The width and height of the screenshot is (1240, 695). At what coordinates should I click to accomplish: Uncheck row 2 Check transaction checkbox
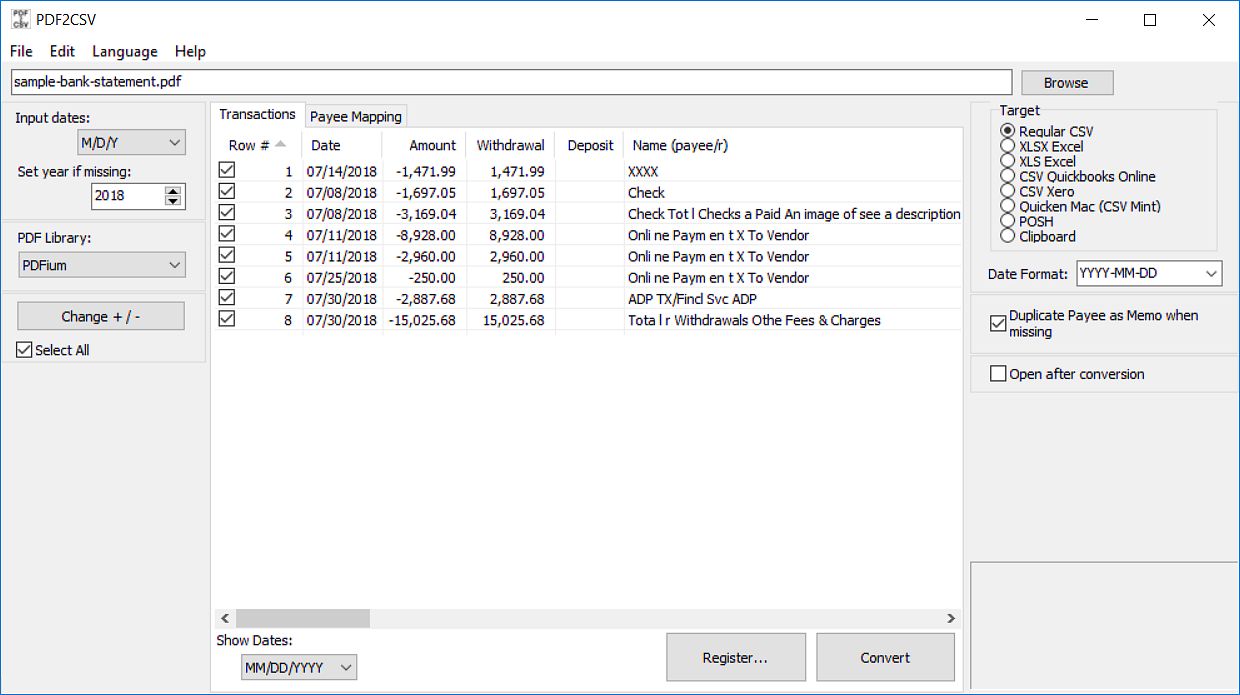pos(227,192)
